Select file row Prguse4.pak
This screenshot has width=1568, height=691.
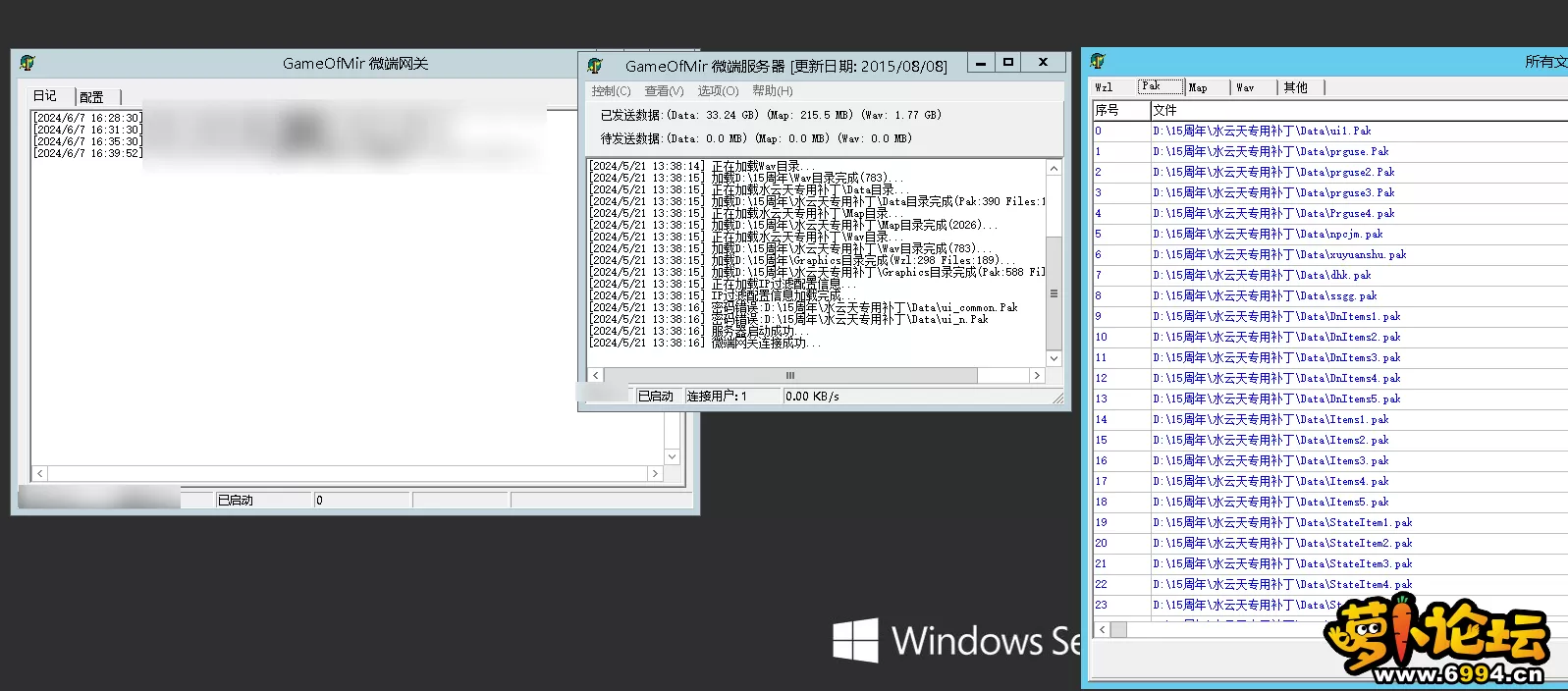pos(1330,213)
